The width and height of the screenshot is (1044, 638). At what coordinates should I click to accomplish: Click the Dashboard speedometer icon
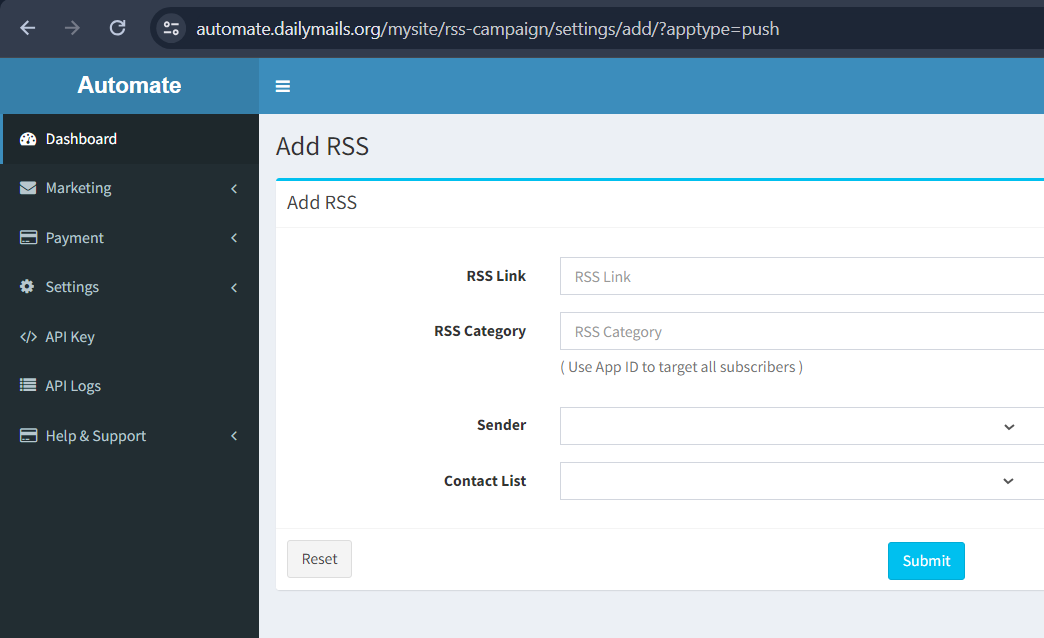pos(28,139)
